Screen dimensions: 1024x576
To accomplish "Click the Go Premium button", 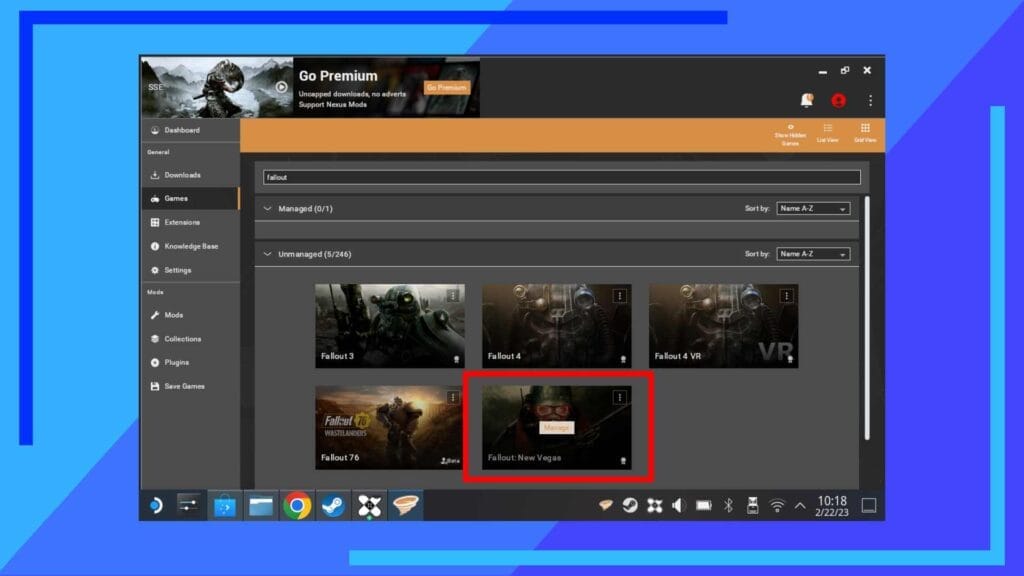I will [x=447, y=88].
